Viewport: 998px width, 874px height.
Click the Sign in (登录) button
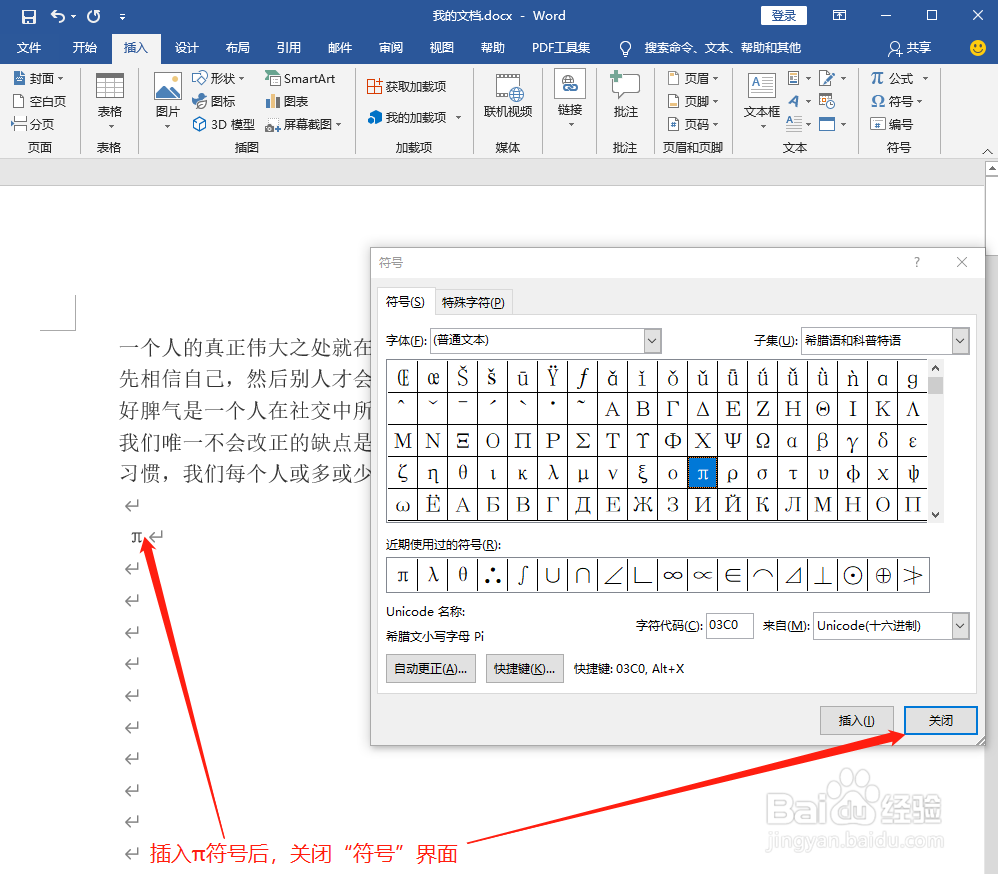click(x=784, y=15)
